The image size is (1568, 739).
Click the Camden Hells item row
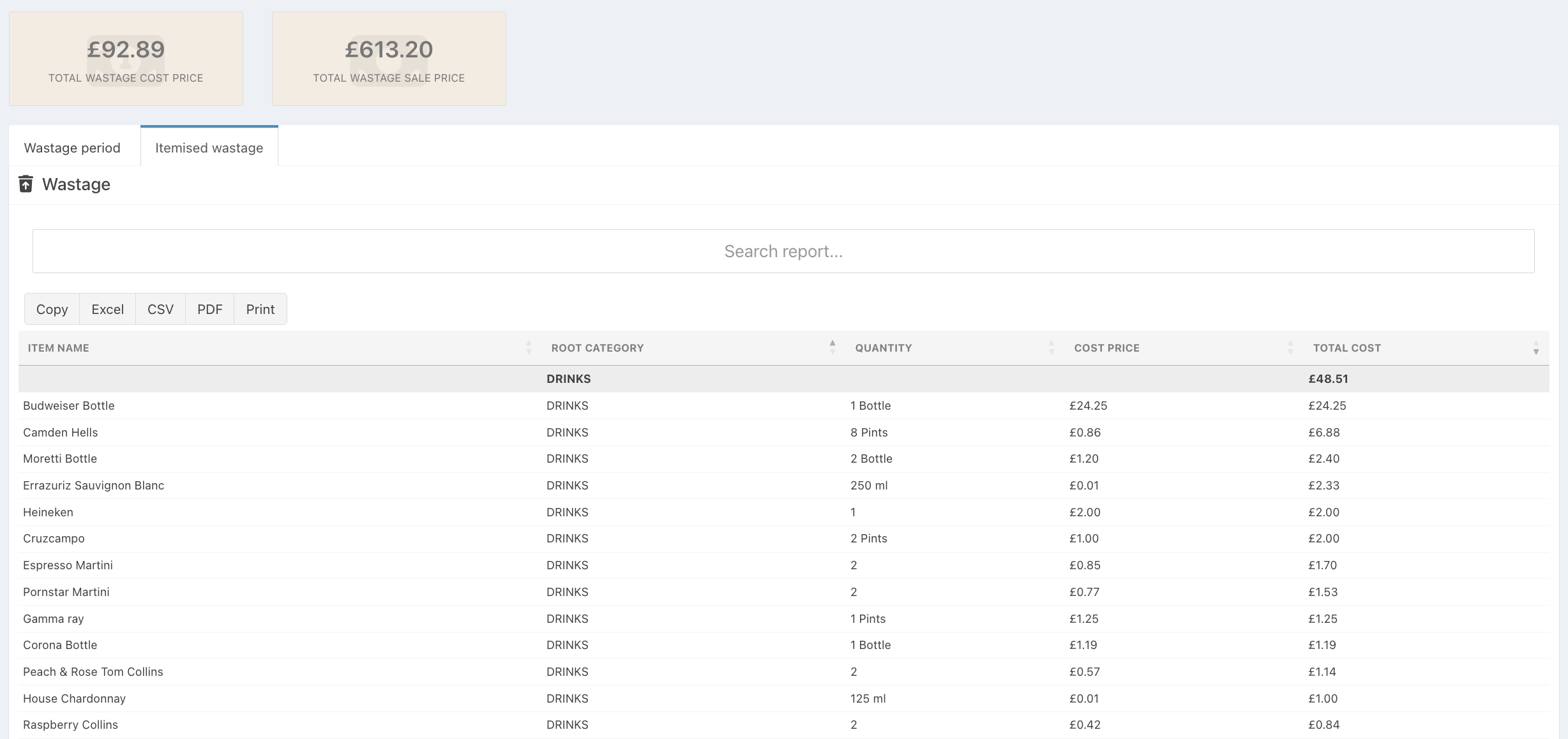[61, 433]
